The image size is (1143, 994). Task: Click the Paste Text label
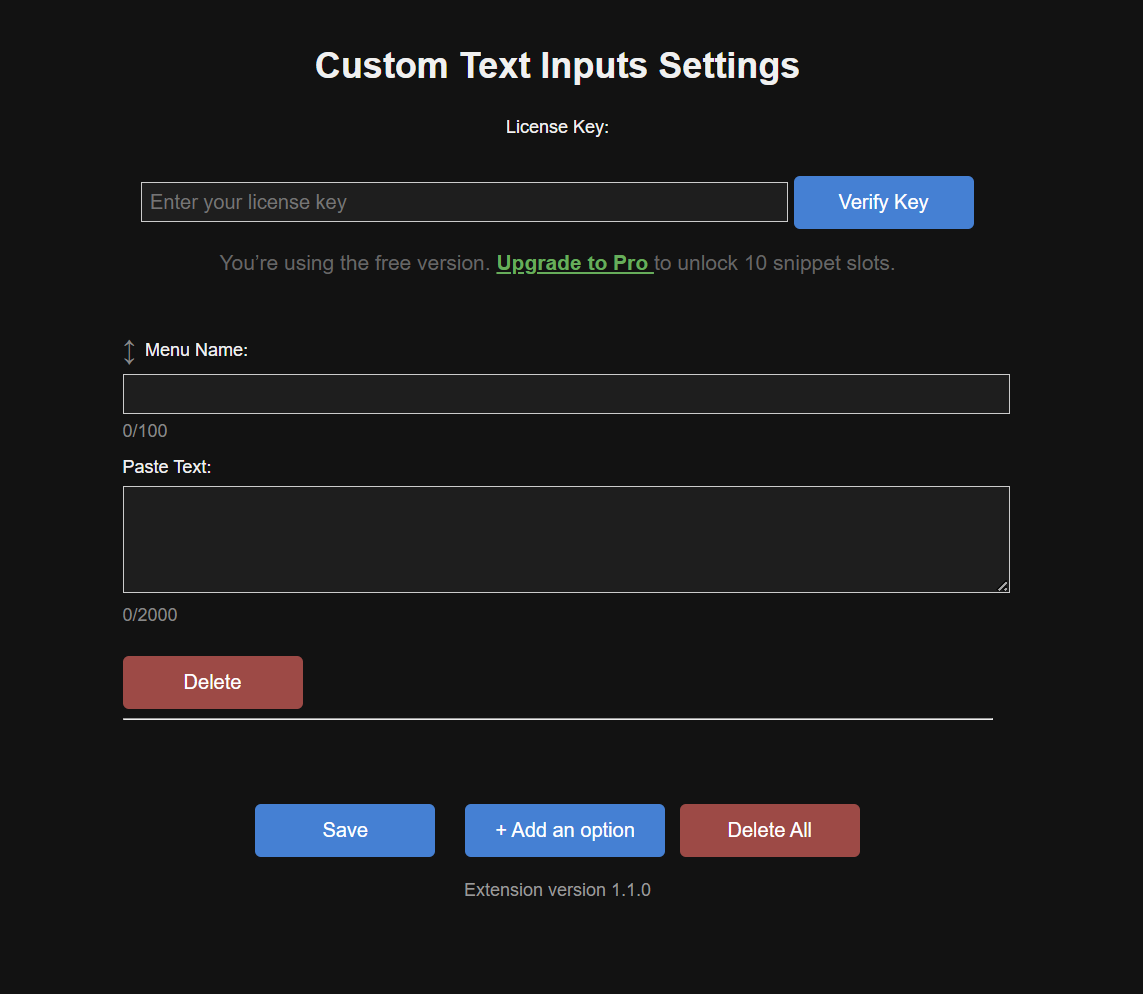tap(167, 466)
